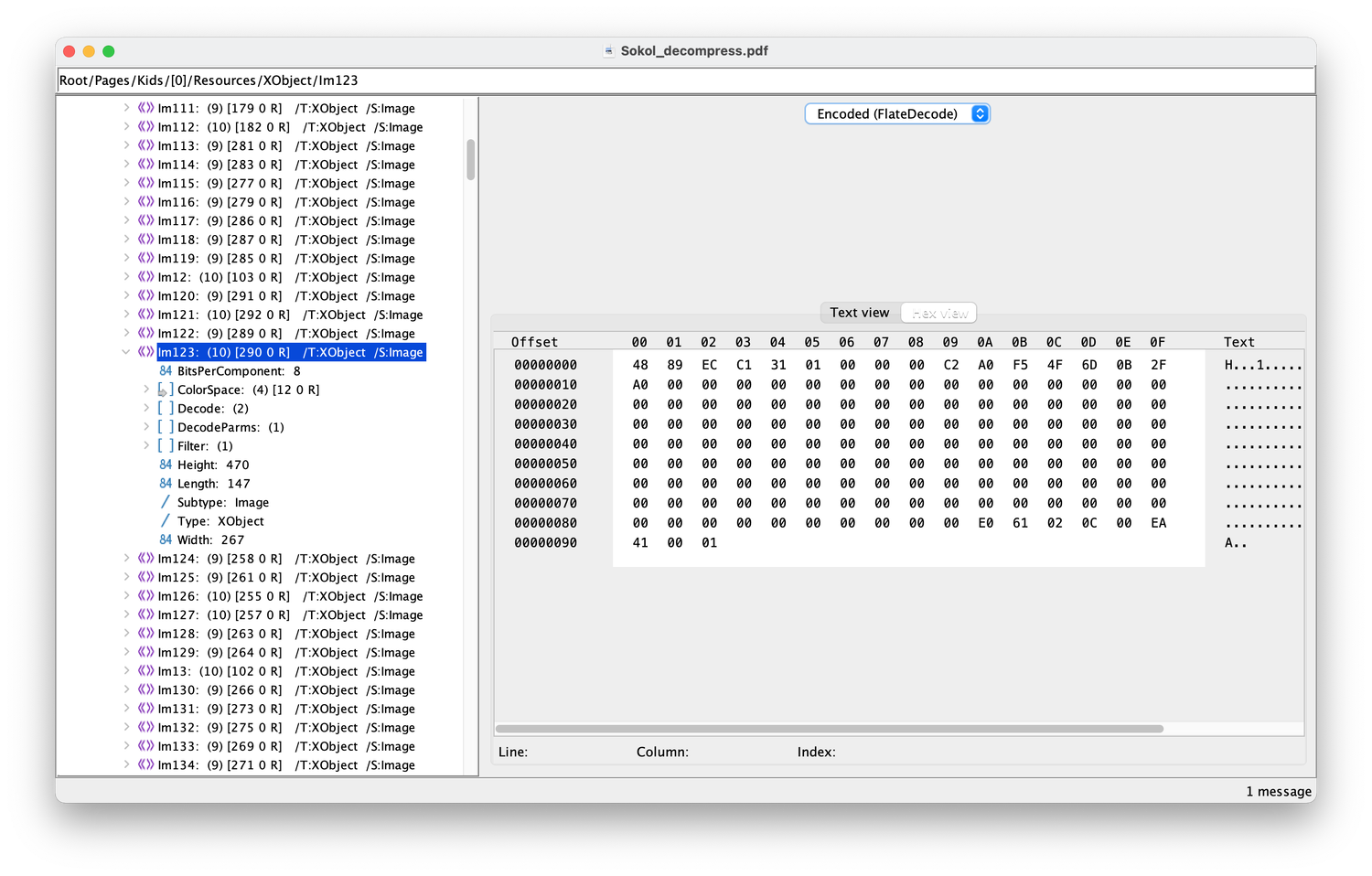Expand the Im124 tree node

[x=126, y=558]
